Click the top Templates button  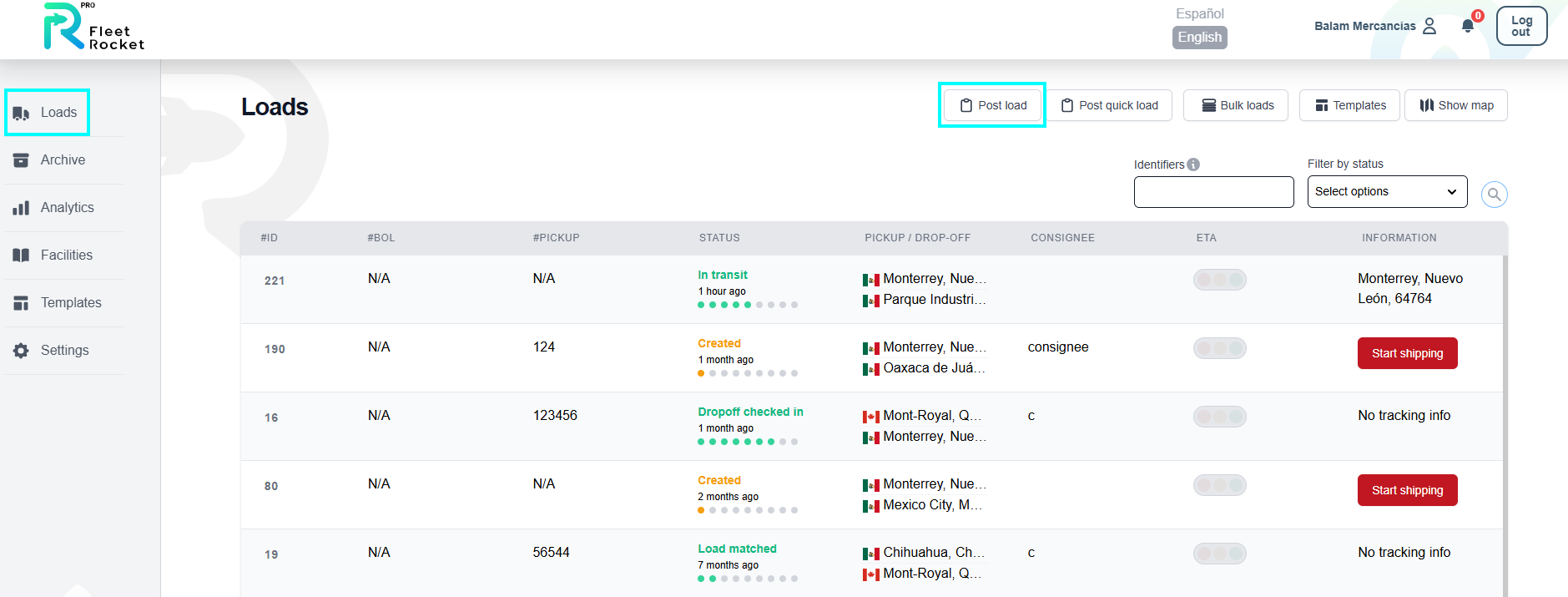coord(1349,105)
